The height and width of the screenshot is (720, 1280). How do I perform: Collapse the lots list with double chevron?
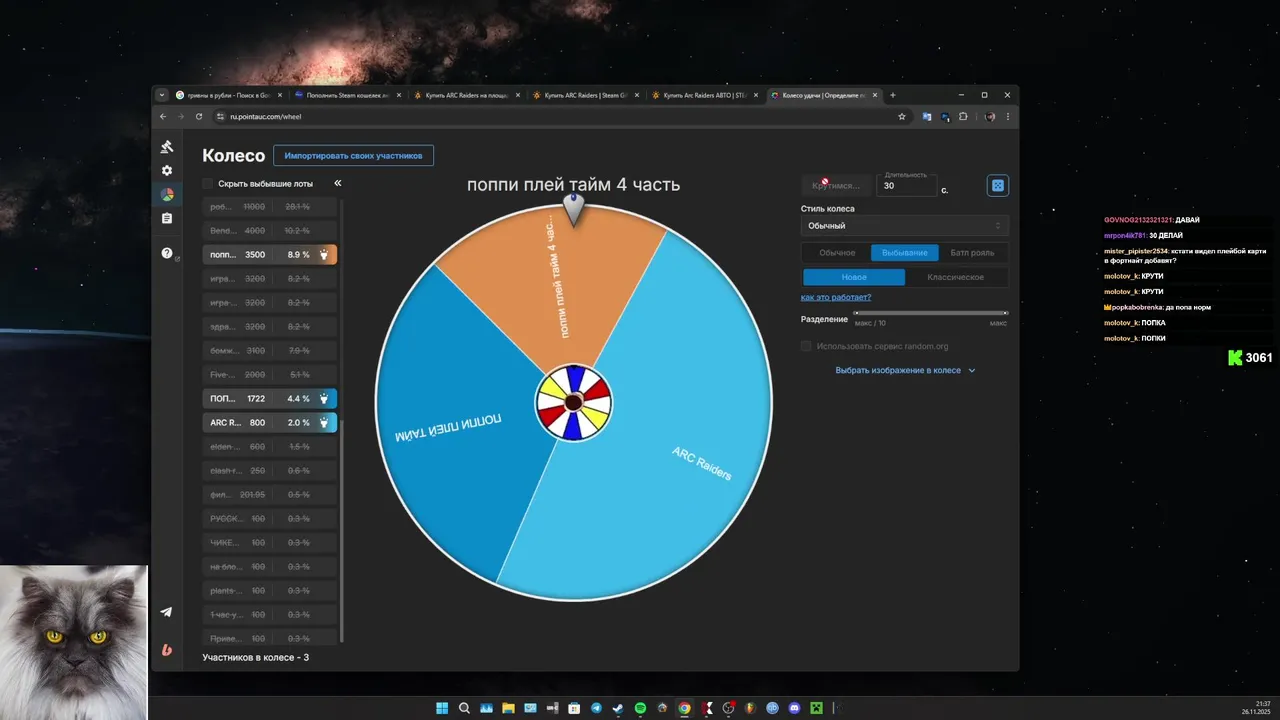[338, 183]
